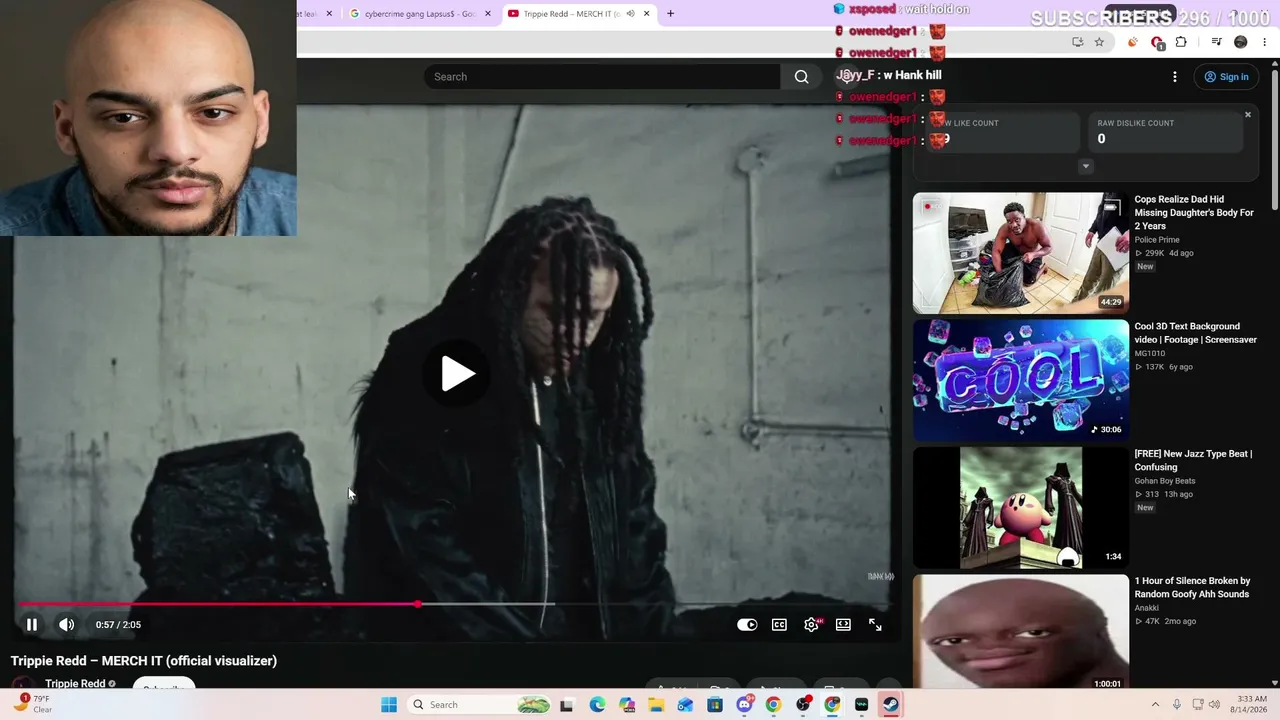This screenshot has width=1280, height=720.
Task: Mute the video volume speaker icon
Action: (x=66, y=625)
